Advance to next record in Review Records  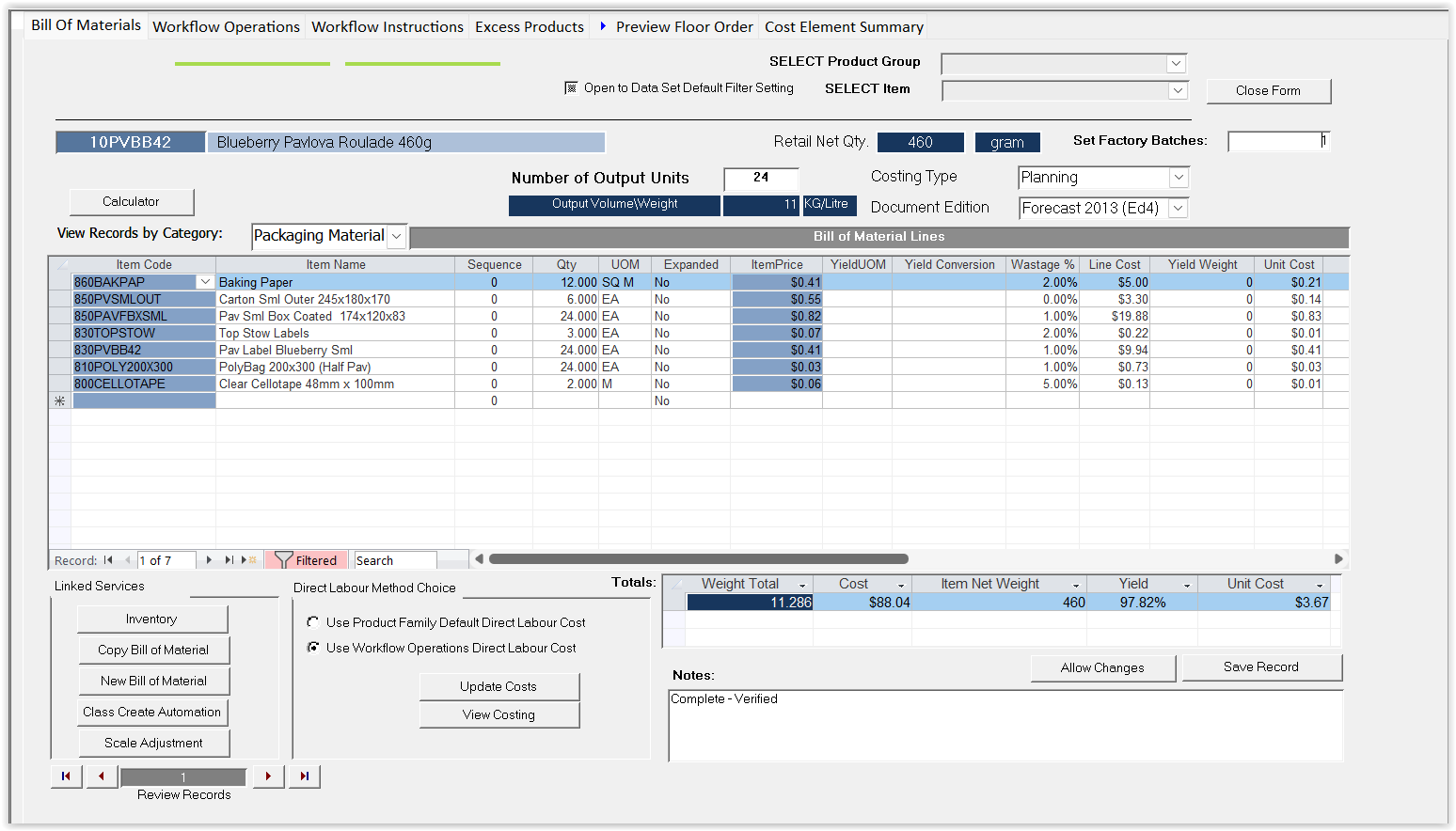coord(268,776)
